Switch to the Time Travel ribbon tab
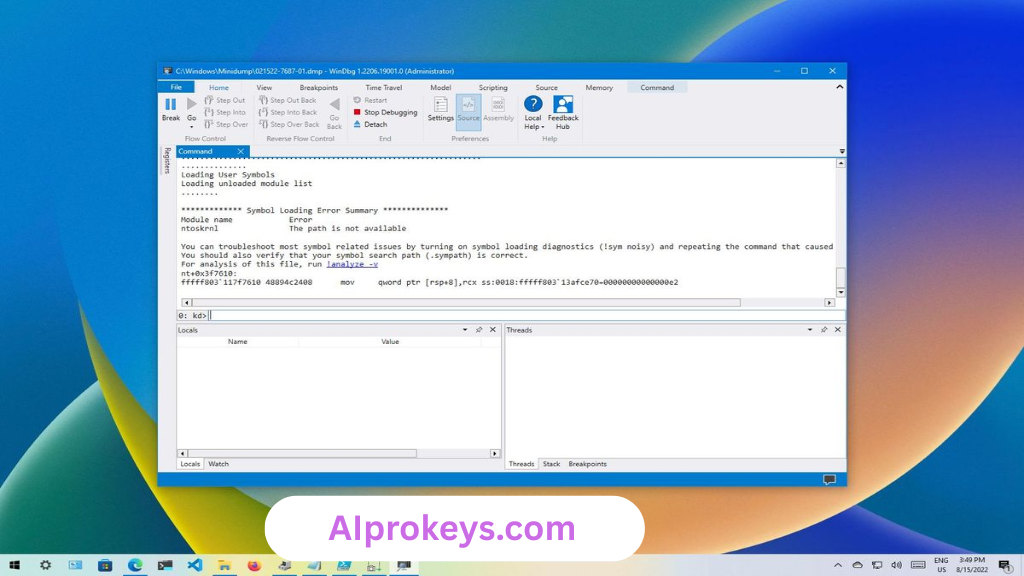Image resolution: width=1024 pixels, height=576 pixels. coord(383,88)
